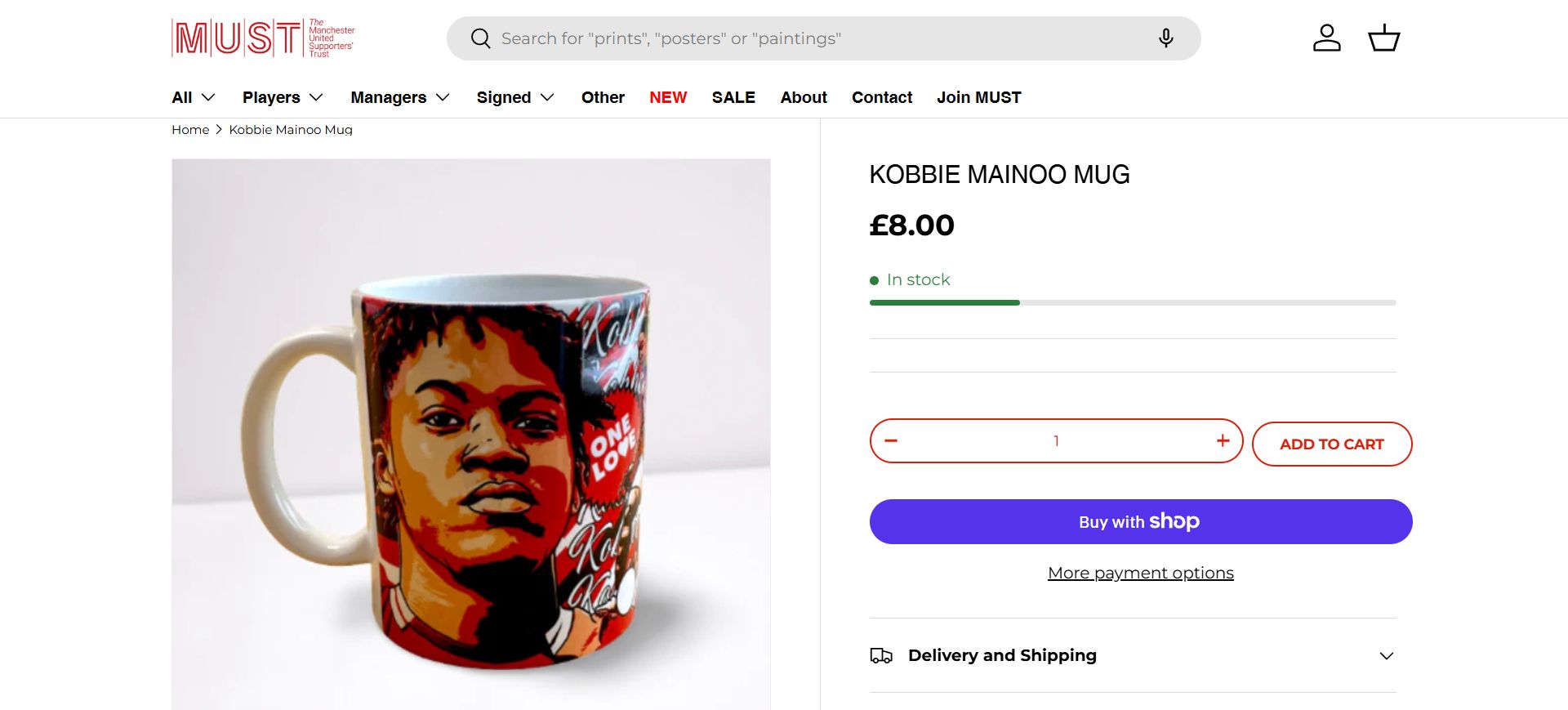
Task: Go to the NEW section
Action: coord(668,97)
